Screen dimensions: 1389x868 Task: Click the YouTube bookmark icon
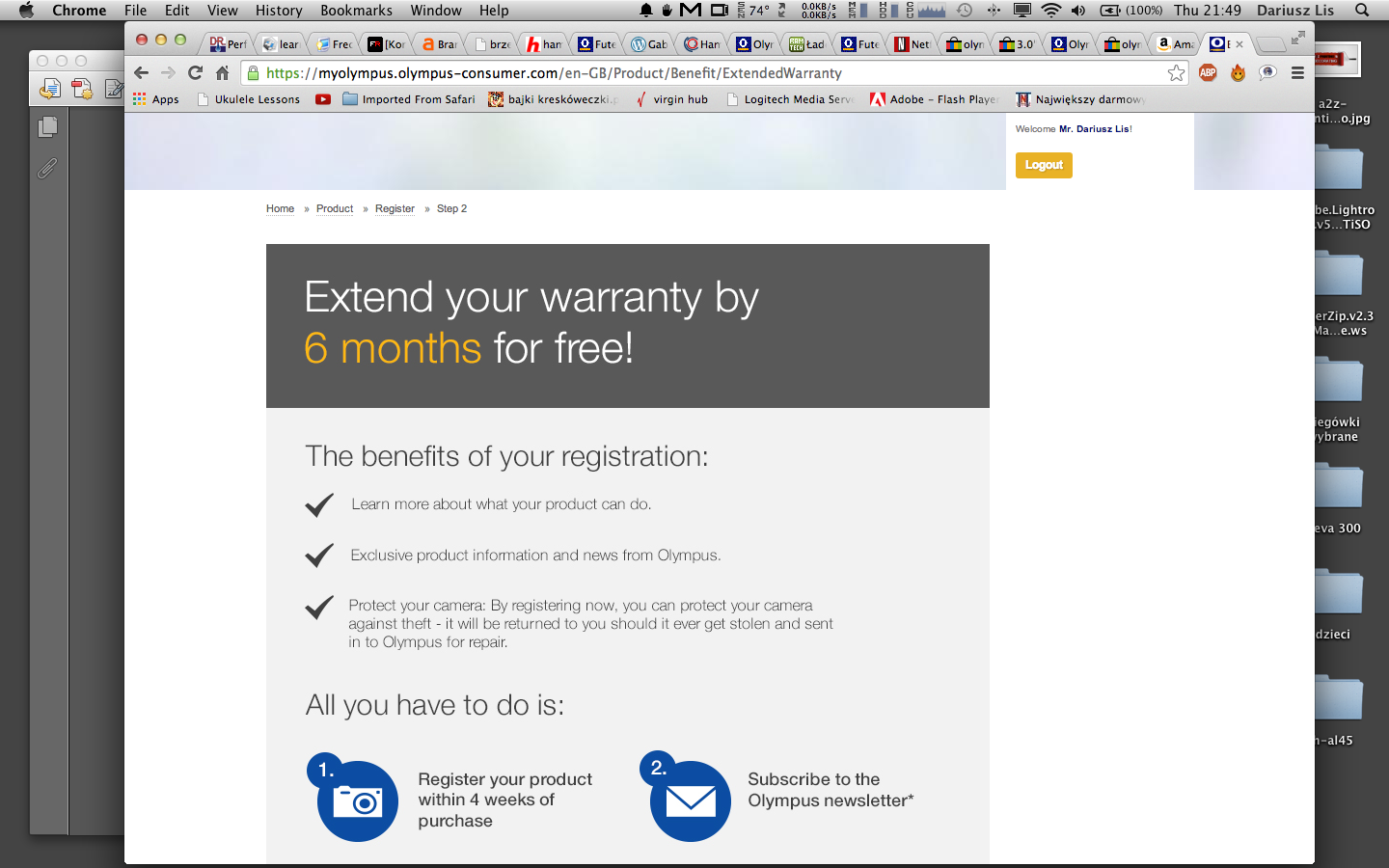click(322, 99)
